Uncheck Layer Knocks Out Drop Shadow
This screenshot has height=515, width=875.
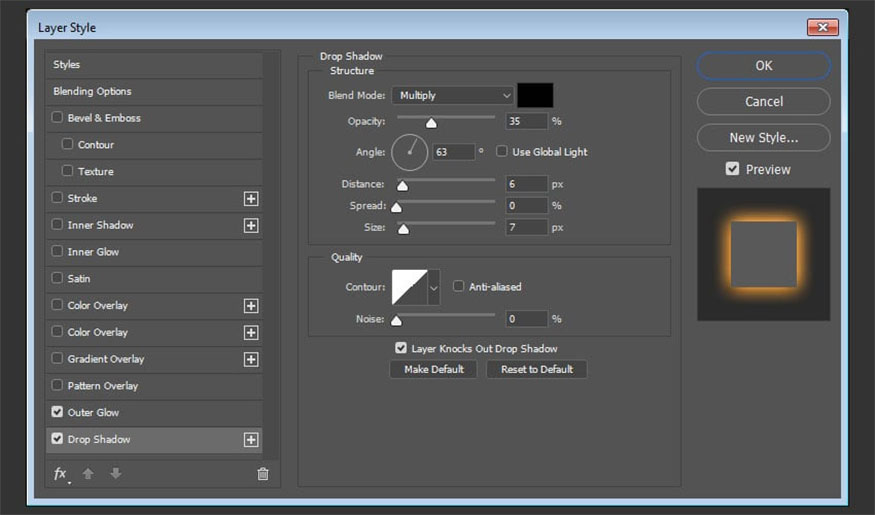coord(401,348)
